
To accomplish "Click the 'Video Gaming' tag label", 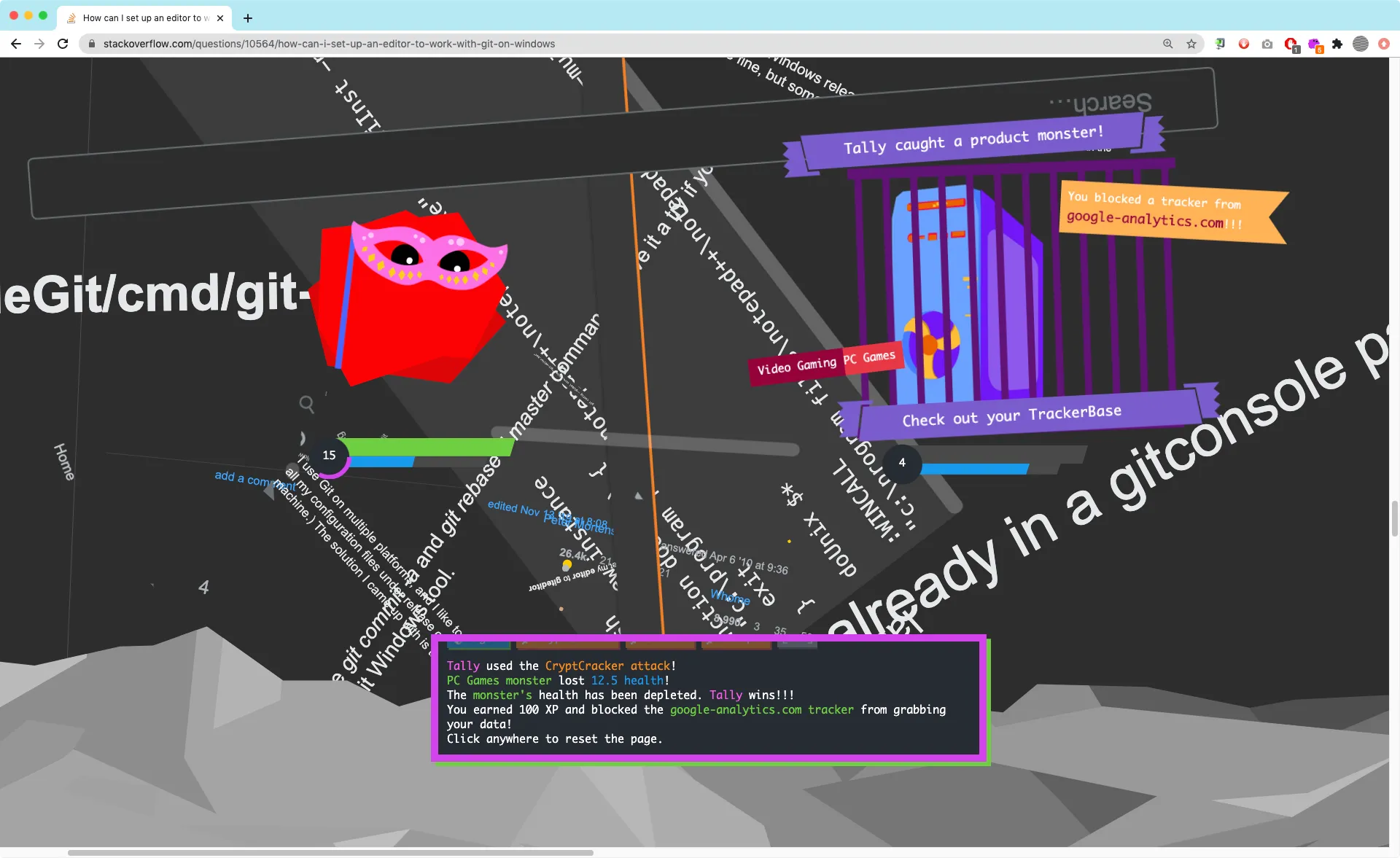I will (796, 365).
